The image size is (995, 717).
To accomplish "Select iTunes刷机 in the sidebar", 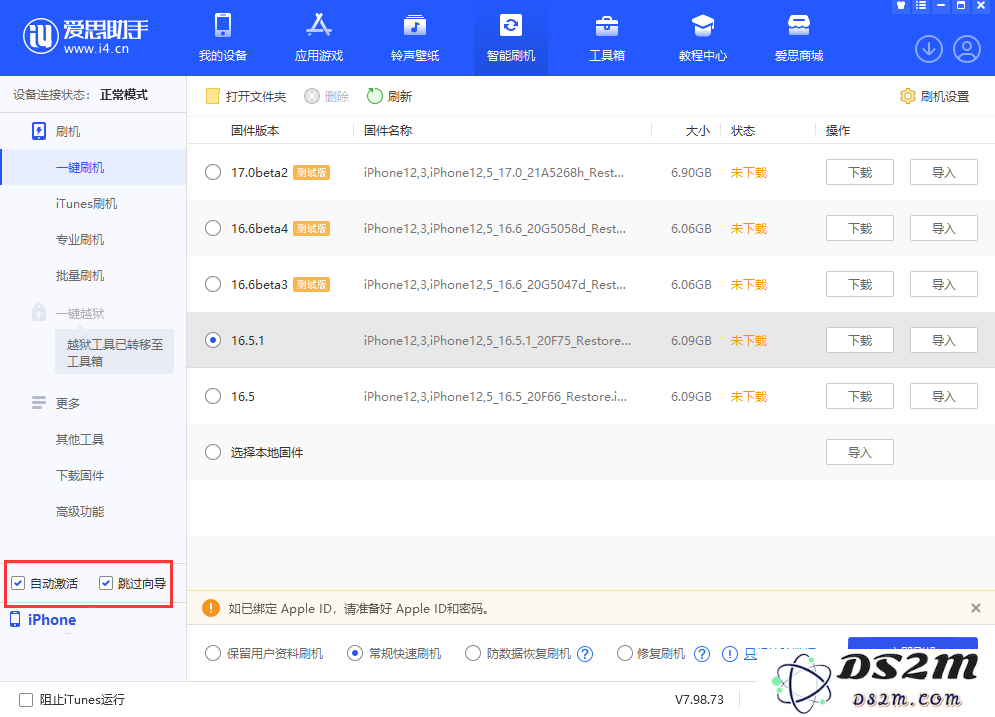I will tap(86, 204).
